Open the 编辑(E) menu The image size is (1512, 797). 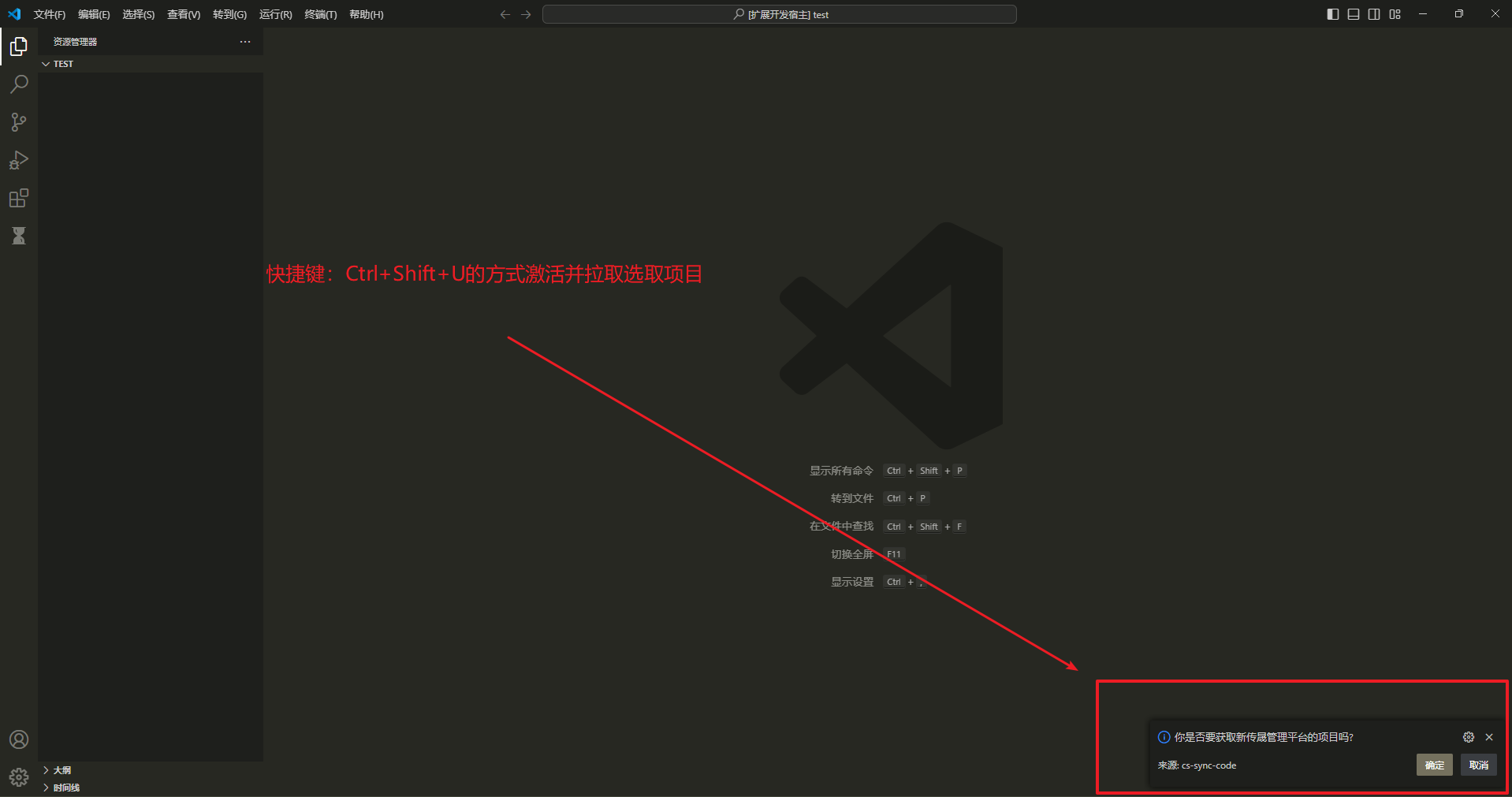tap(94, 14)
